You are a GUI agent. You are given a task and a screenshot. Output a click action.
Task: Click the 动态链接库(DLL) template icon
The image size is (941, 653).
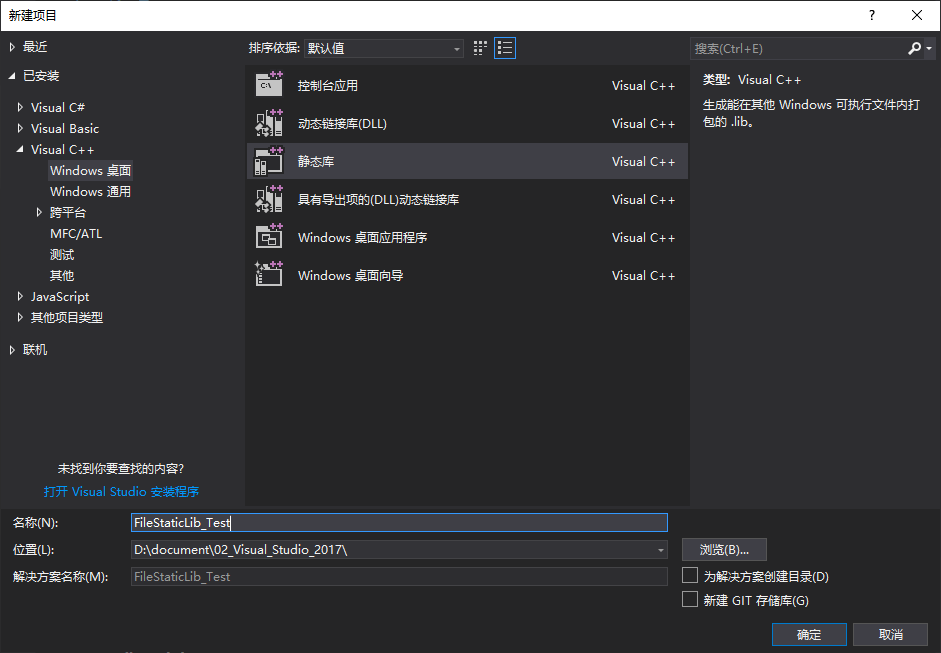(268, 123)
